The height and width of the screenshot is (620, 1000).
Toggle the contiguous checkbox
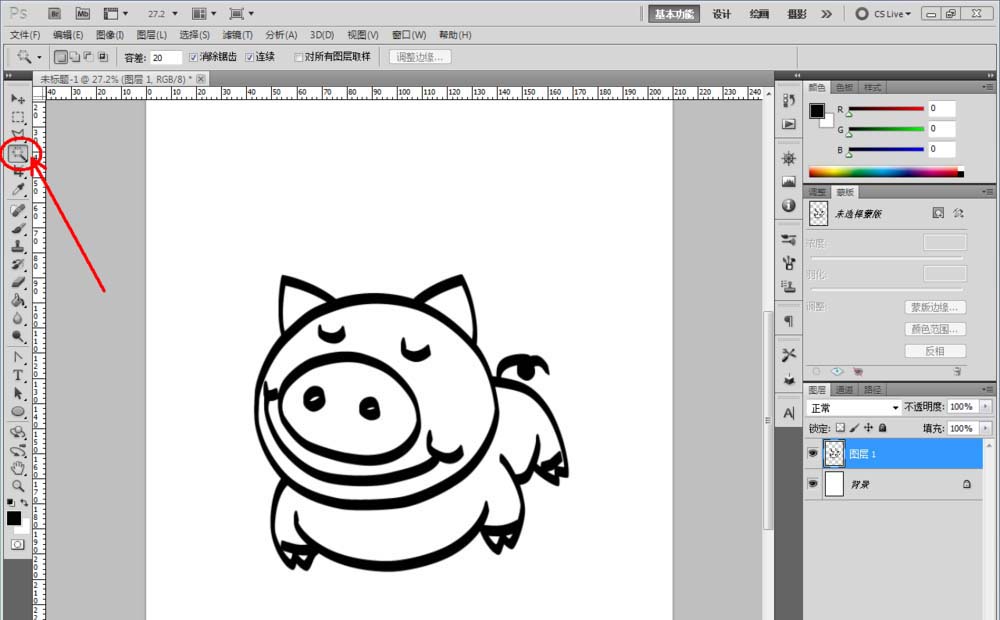(x=249, y=57)
